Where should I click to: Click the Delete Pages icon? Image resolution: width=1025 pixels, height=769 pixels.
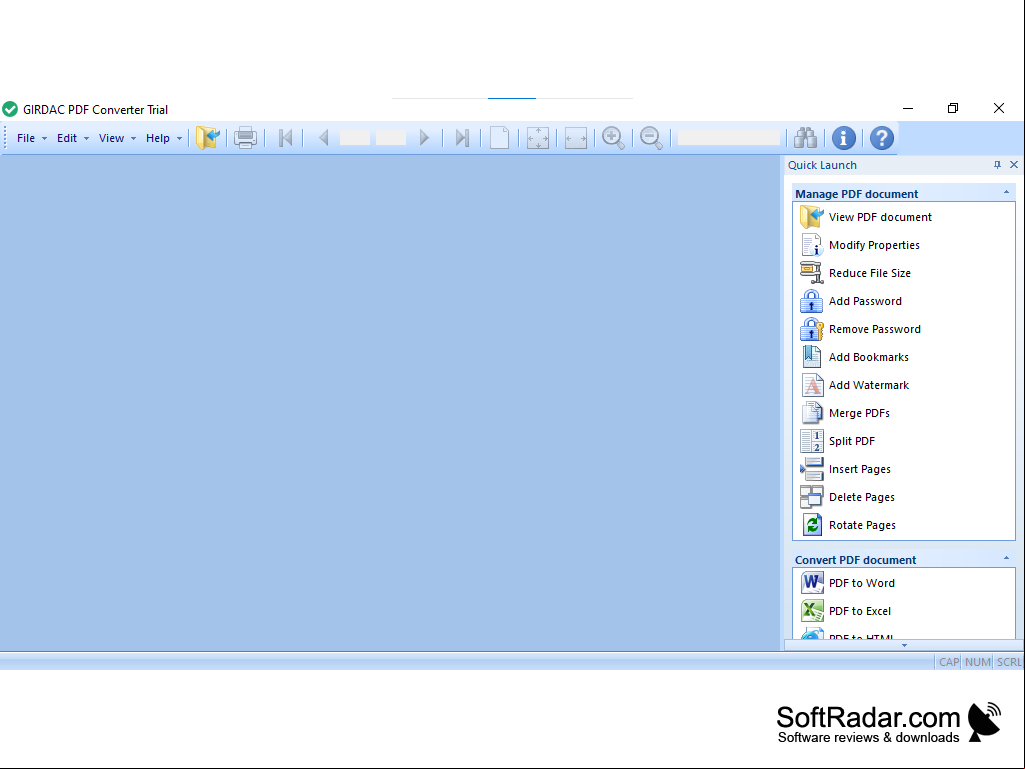click(811, 498)
